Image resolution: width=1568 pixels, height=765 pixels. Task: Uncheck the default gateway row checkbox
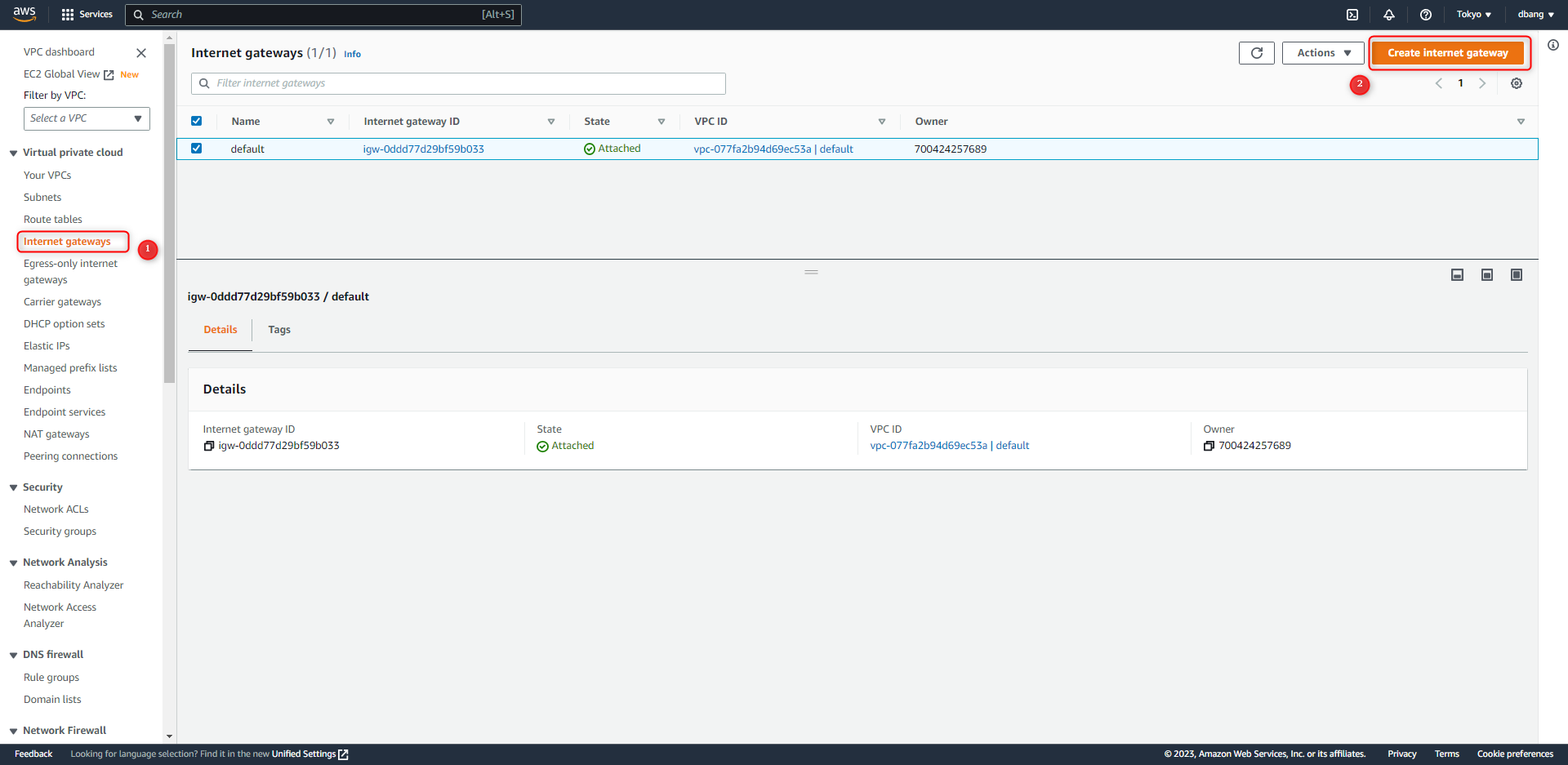pyautogui.click(x=197, y=149)
